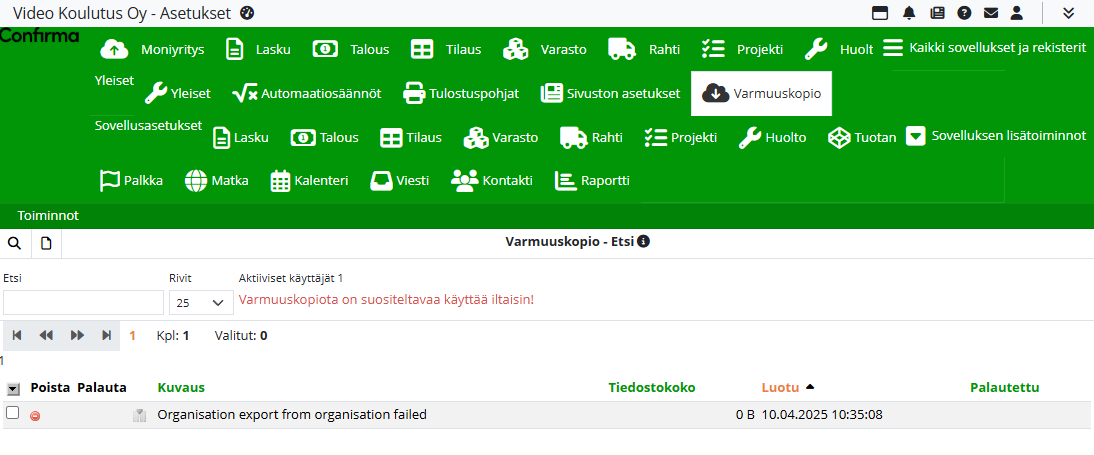The width and height of the screenshot is (1094, 455).
Task: Click the notification bell icon
Action: coord(909,13)
